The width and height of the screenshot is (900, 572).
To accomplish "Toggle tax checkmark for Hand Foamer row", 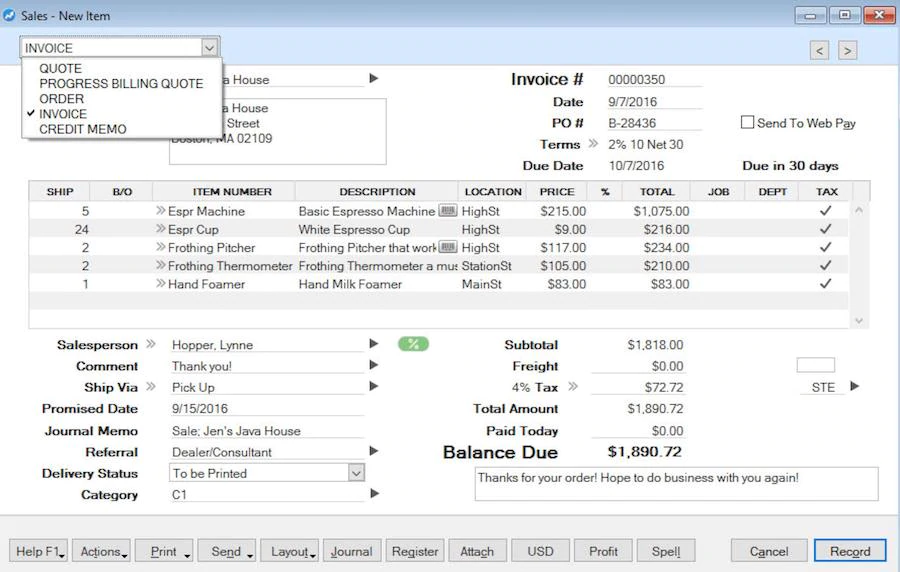I will [x=825, y=284].
